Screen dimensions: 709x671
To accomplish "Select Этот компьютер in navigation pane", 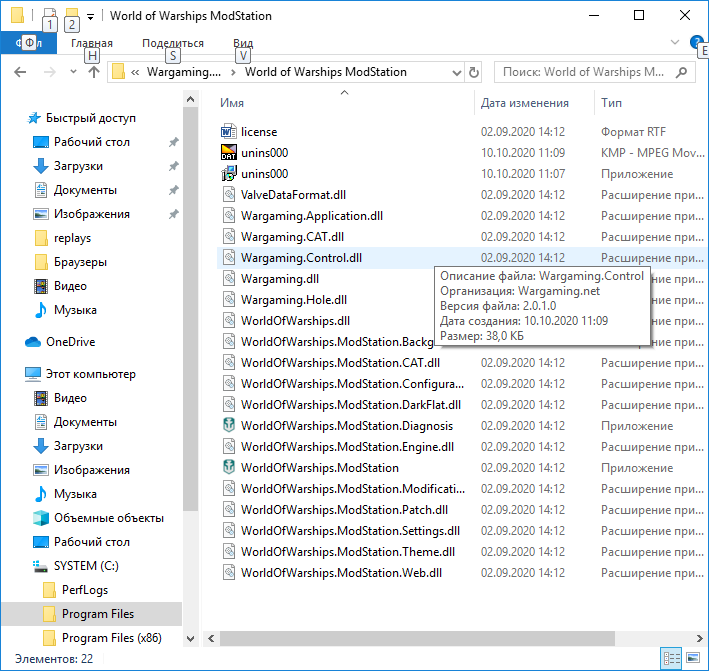I will pos(90,374).
